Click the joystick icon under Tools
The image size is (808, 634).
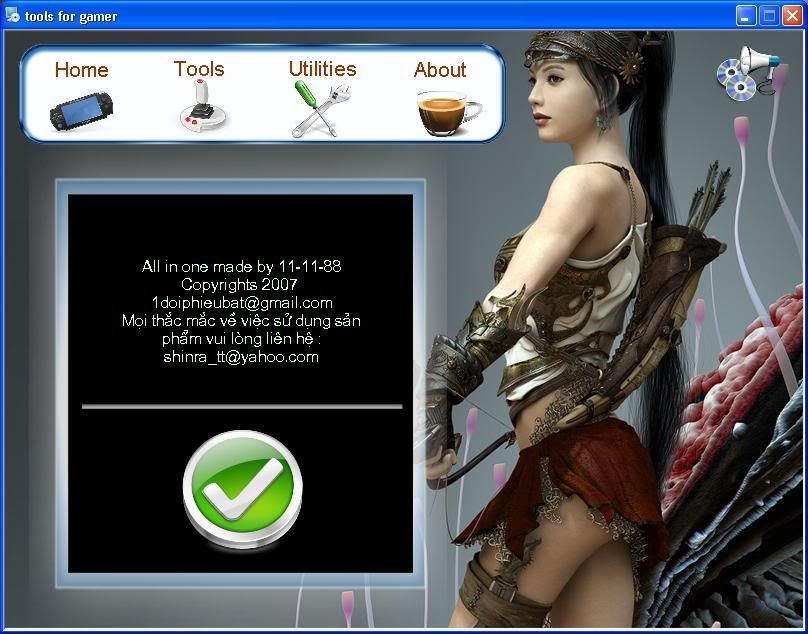tap(203, 106)
